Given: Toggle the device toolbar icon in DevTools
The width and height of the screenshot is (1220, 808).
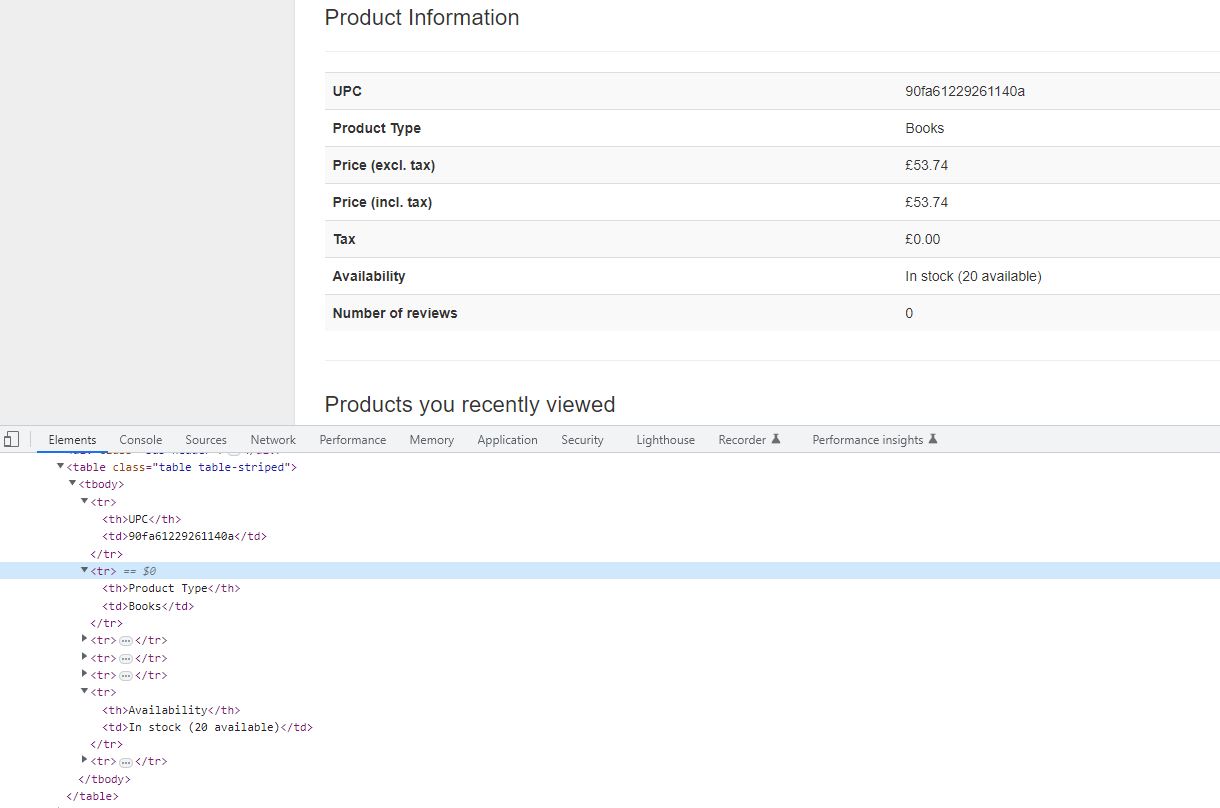Looking at the screenshot, I should 11,439.
